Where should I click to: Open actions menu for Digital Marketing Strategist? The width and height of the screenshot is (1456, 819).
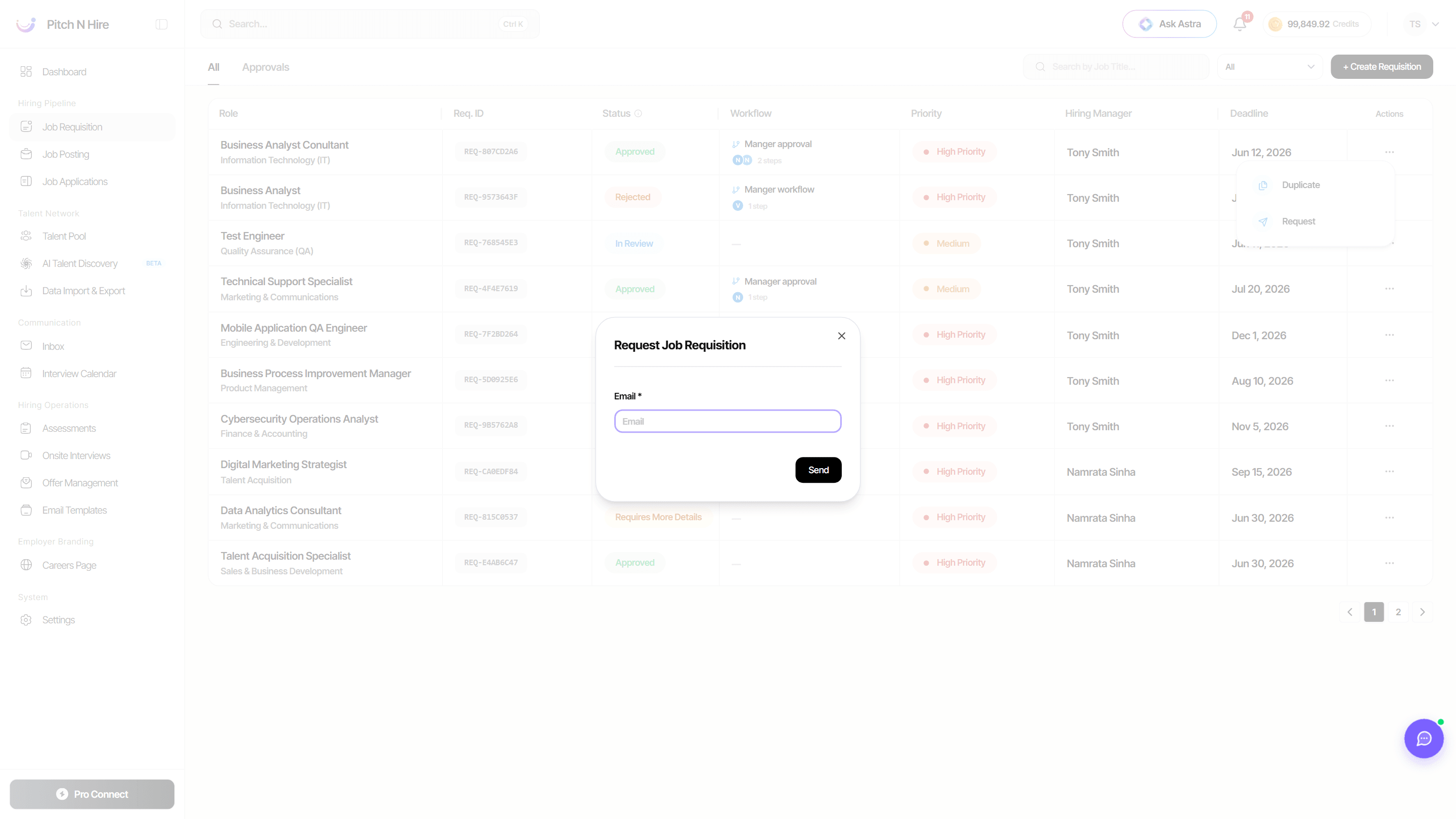pos(1389,471)
